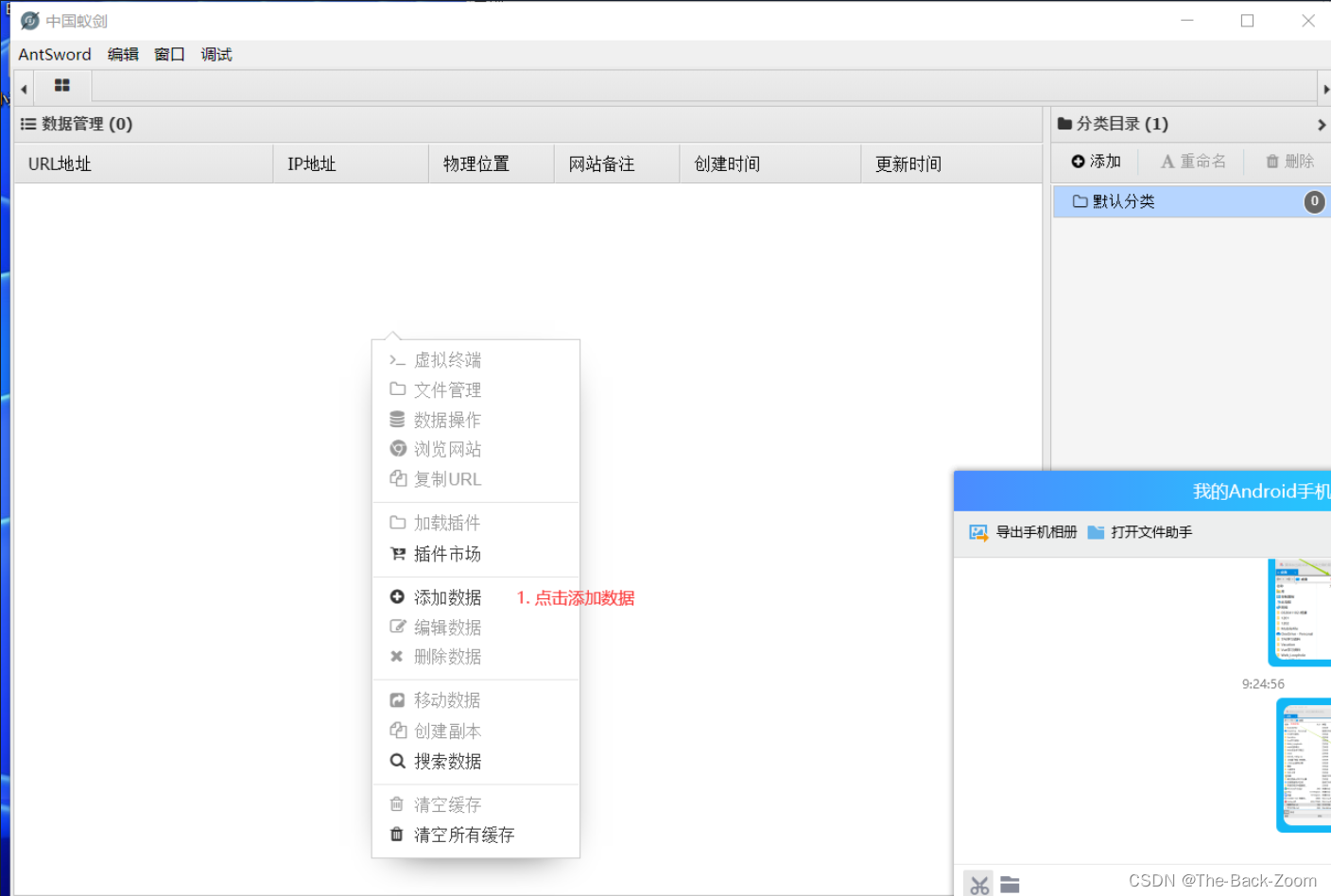Screen dimensions: 1331x896
Task: Open the 窗口 menu
Action: click(169, 55)
